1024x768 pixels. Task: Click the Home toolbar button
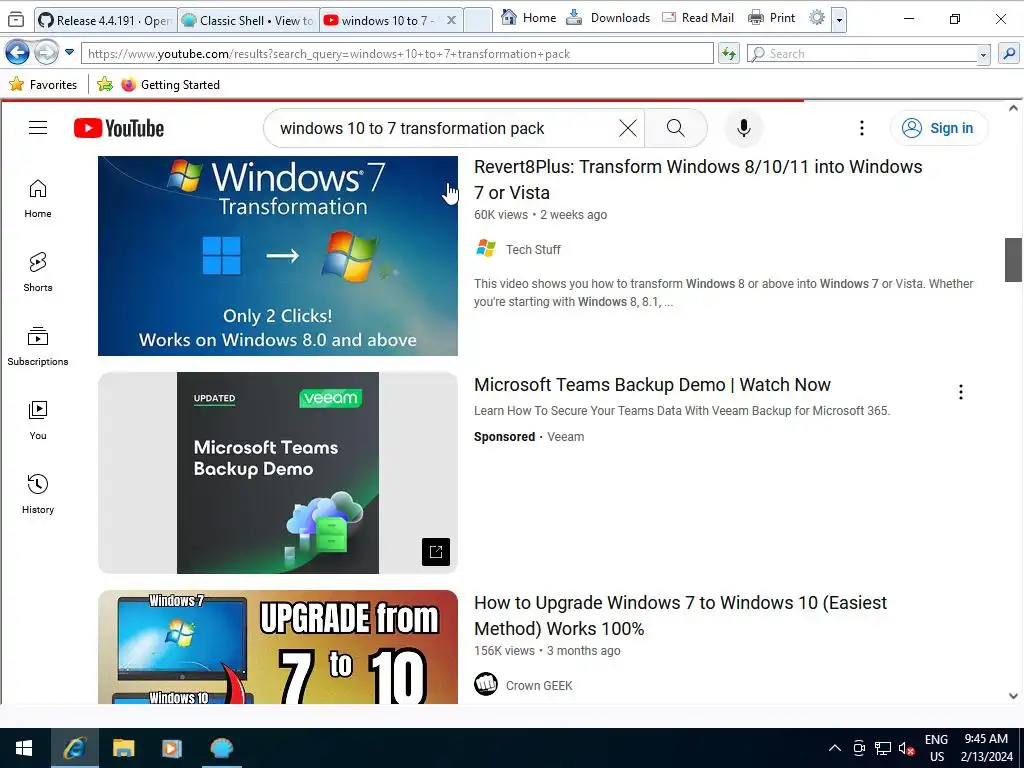pyautogui.click(x=529, y=18)
